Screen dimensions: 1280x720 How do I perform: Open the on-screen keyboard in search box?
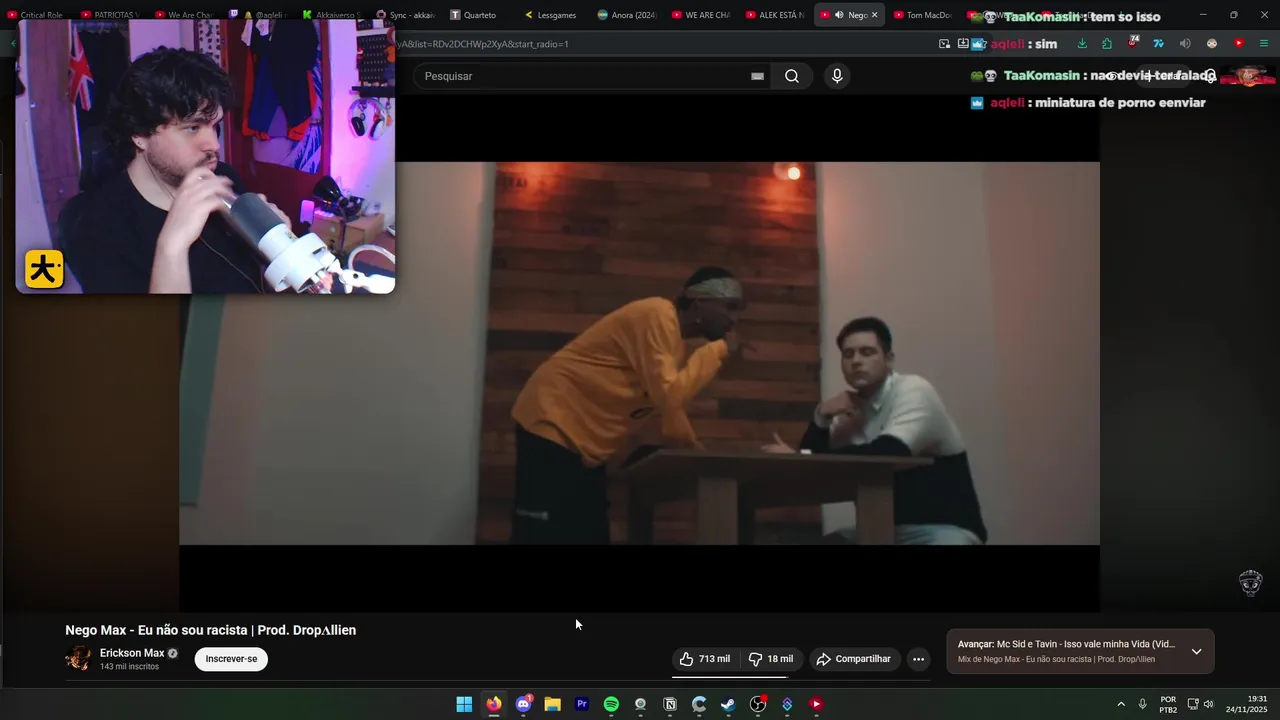(757, 76)
